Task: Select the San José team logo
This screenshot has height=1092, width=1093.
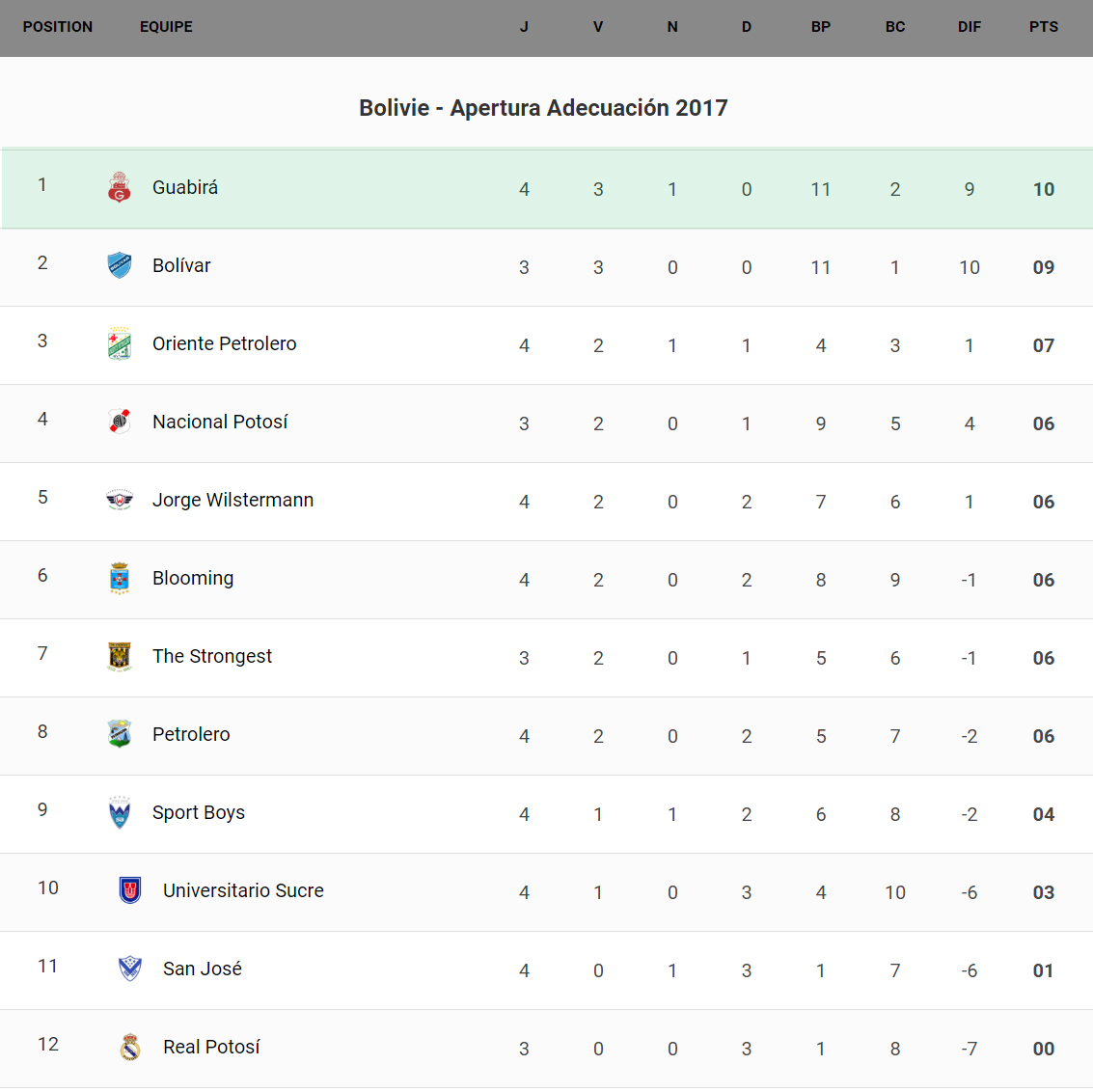Action: (130, 969)
